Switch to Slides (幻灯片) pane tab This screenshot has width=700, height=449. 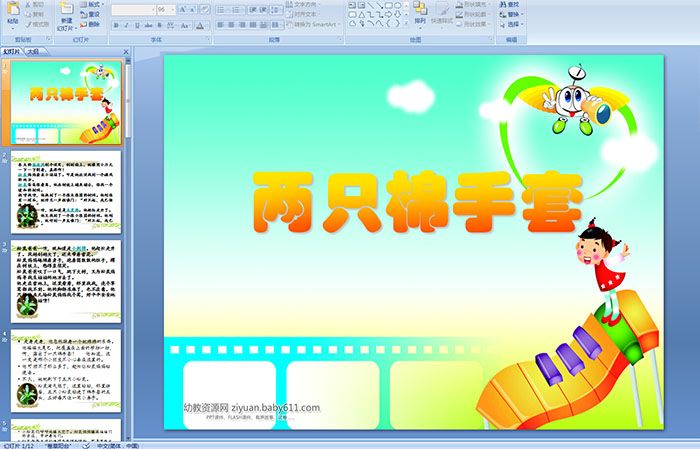[12, 52]
